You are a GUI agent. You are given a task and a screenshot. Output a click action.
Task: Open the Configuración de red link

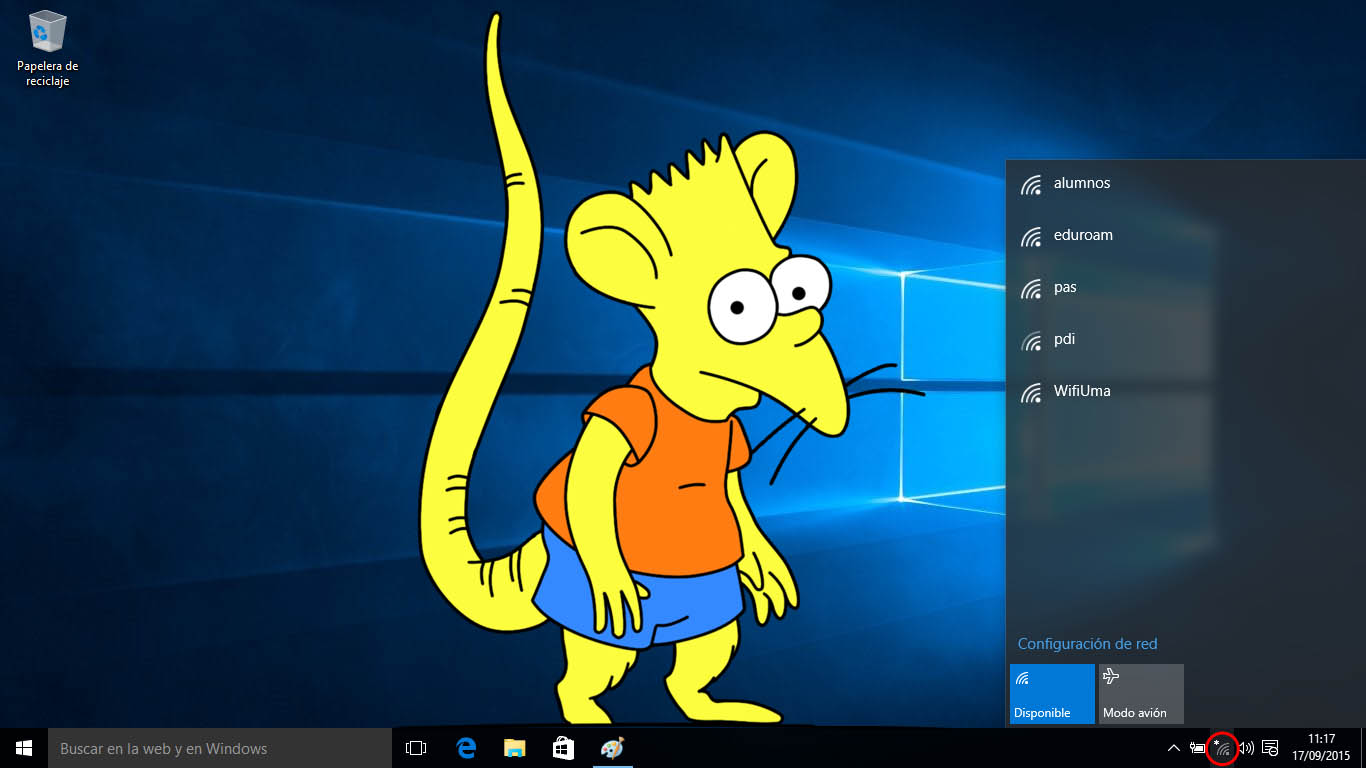click(1087, 644)
